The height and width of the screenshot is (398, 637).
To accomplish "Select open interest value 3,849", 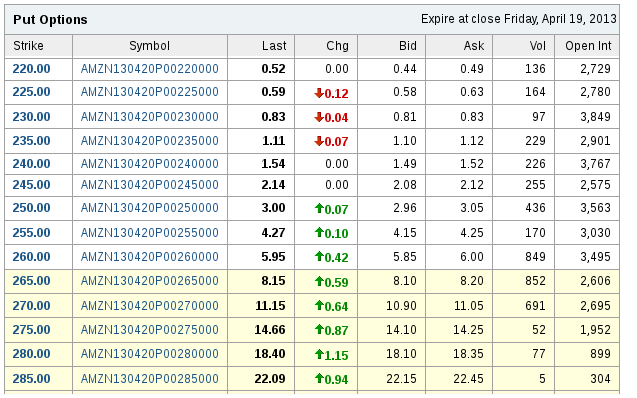I will pyautogui.click(x=595, y=117).
